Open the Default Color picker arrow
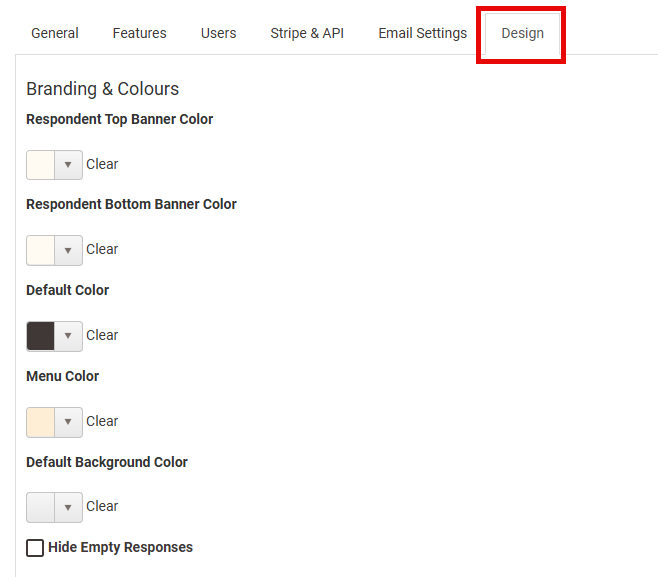This screenshot has width=658, height=577. pyautogui.click(x=68, y=336)
